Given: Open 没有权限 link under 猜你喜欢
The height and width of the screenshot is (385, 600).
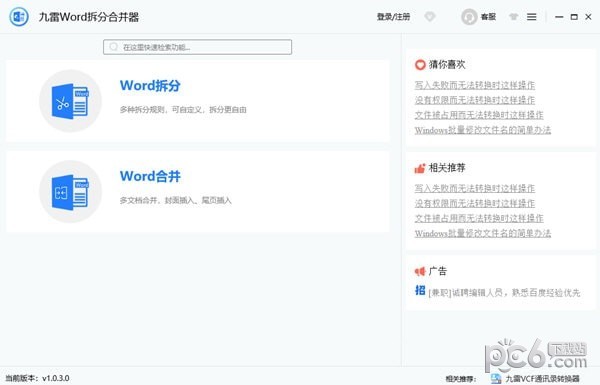Looking at the screenshot, I should pos(475,100).
